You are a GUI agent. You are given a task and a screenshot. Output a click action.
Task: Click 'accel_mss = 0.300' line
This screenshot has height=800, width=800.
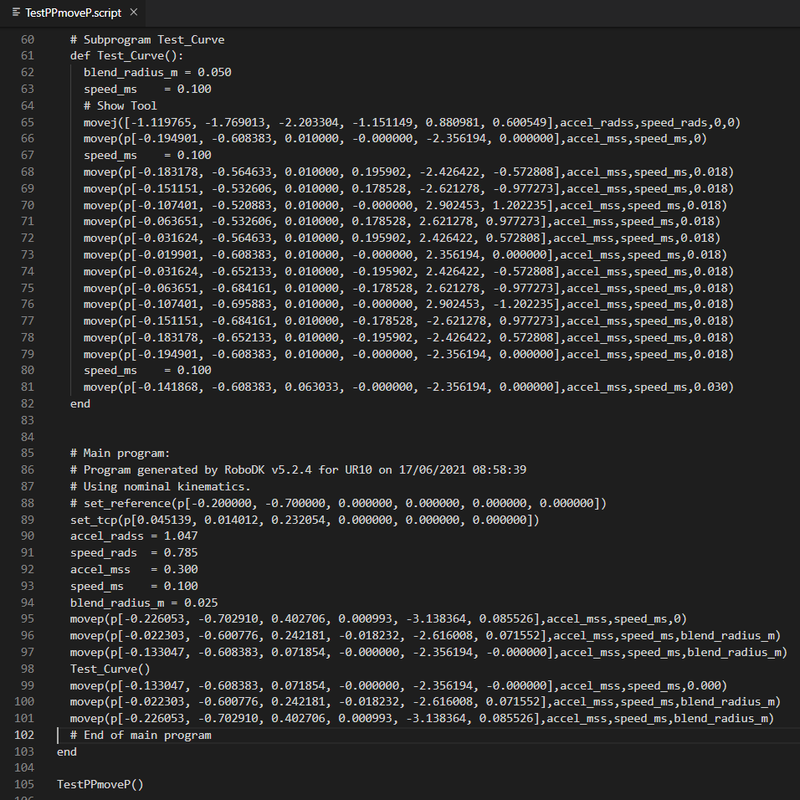[134, 569]
